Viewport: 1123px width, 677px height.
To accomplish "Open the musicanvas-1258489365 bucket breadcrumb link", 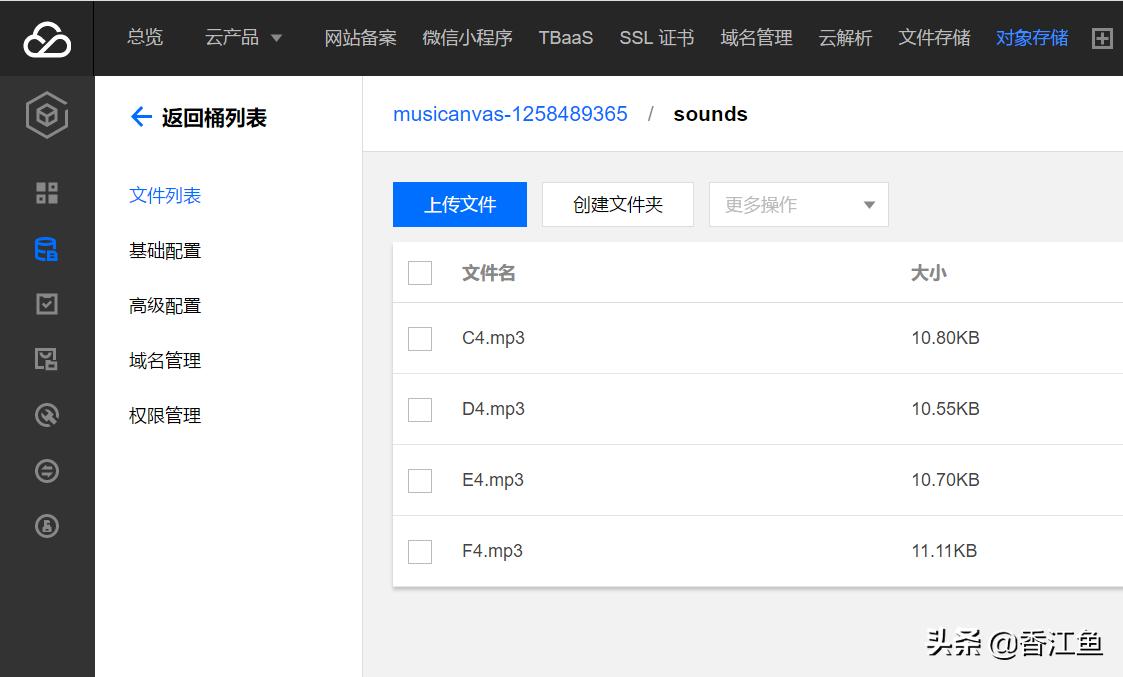I will 510,114.
